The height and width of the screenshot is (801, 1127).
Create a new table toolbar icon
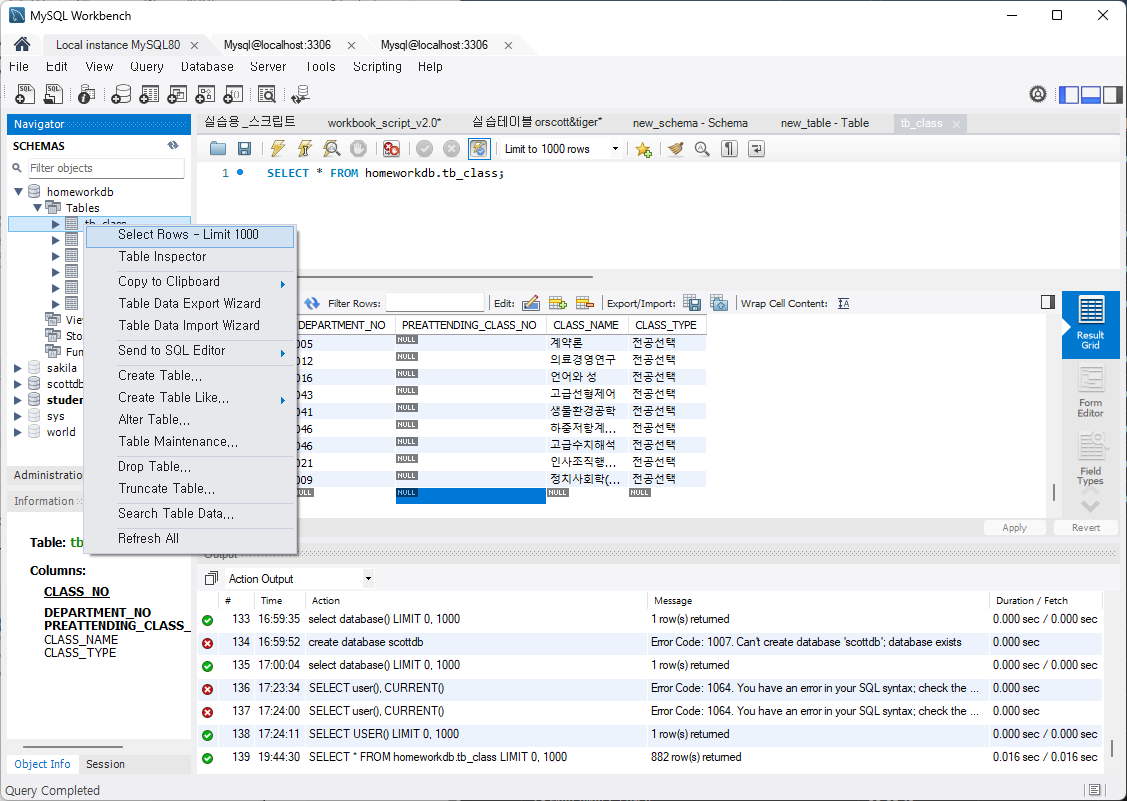click(149, 93)
